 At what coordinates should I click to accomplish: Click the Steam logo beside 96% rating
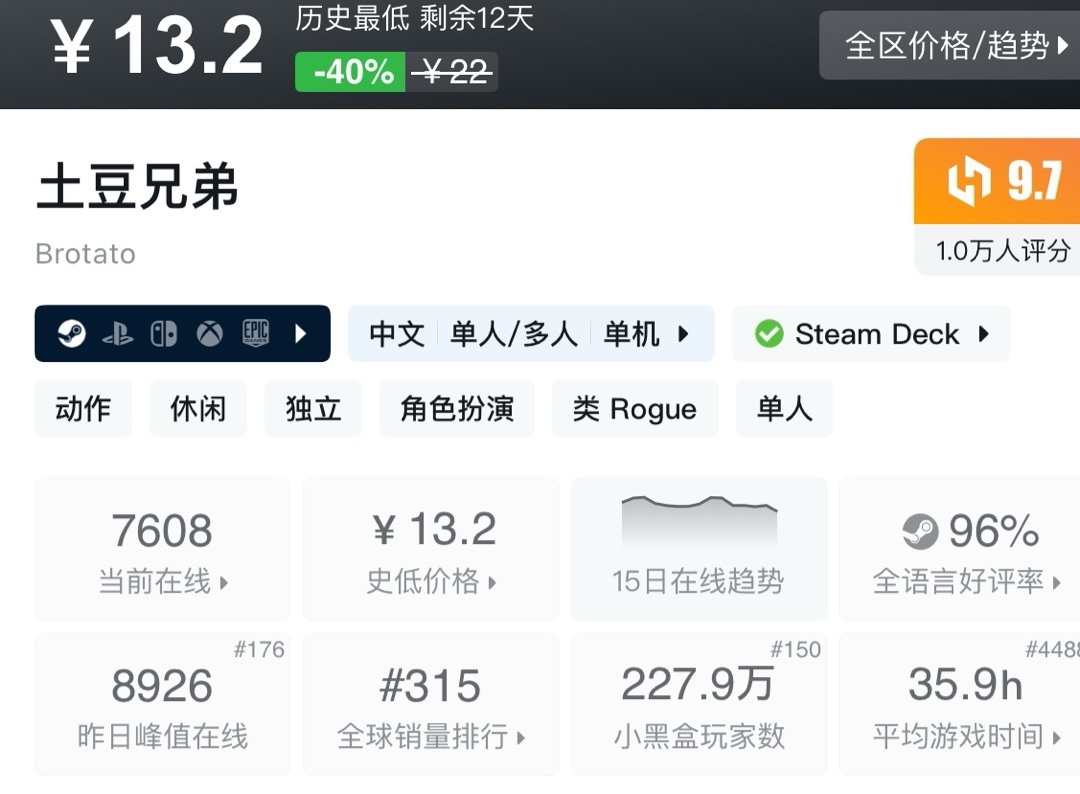[920, 532]
